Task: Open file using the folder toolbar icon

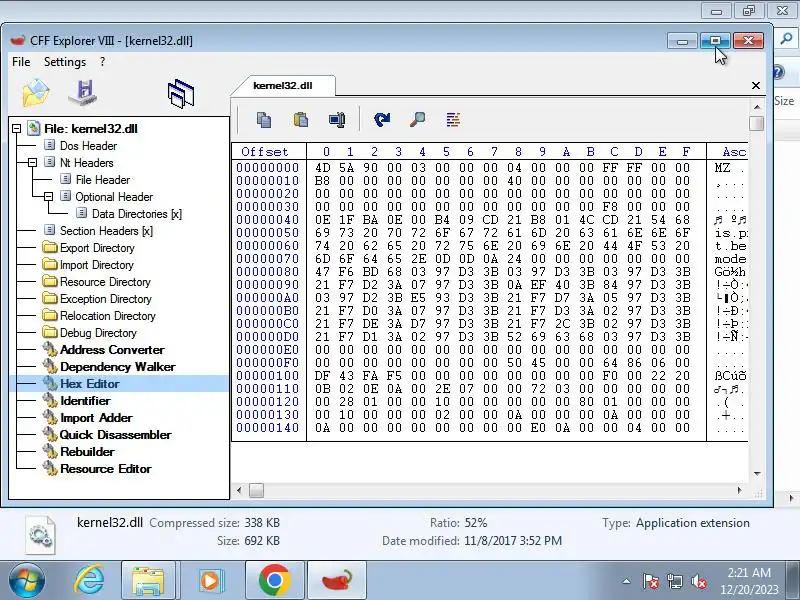Action: click(x=36, y=93)
